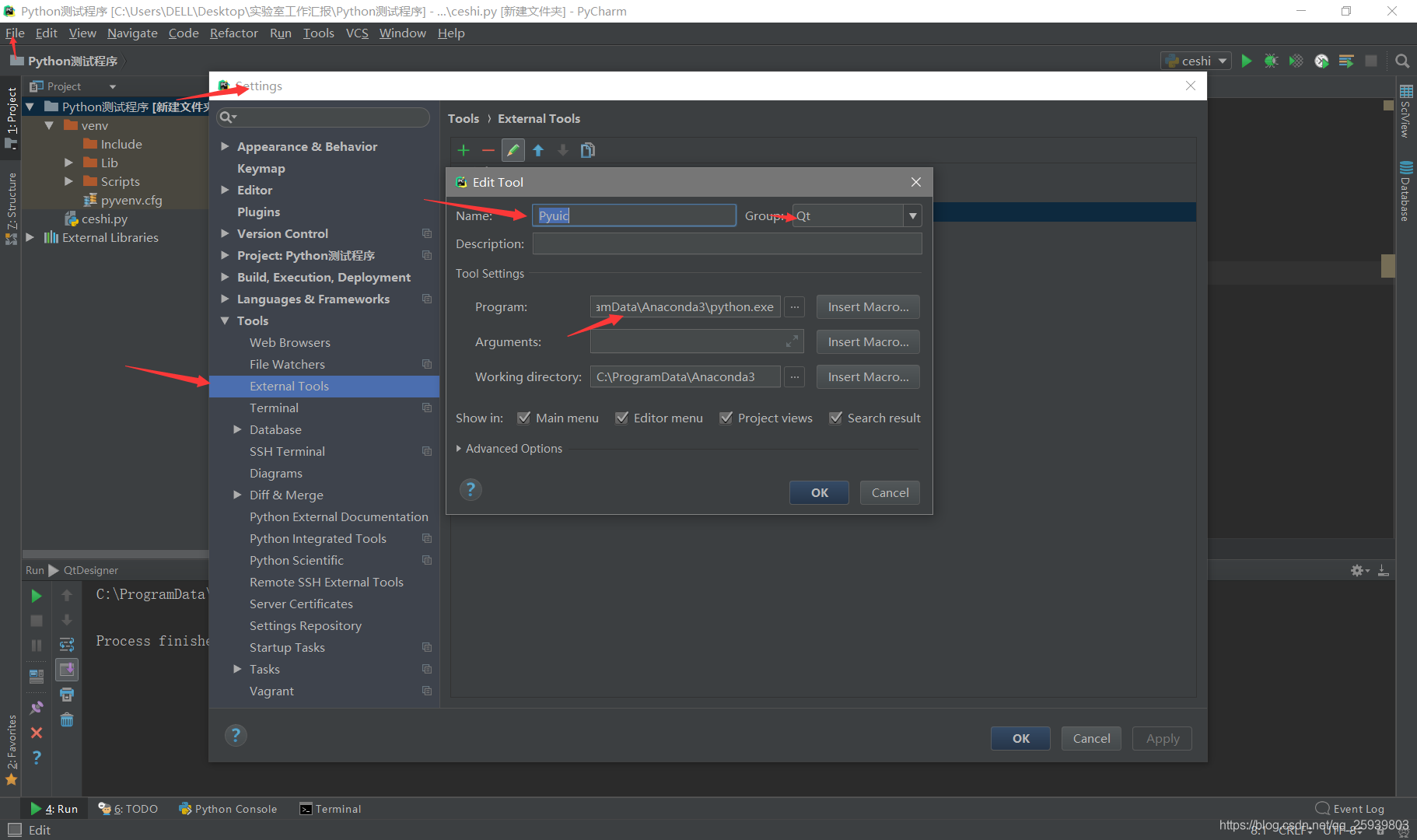
Task: Click the Print icon in Run panel
Action: pos(67,695)
